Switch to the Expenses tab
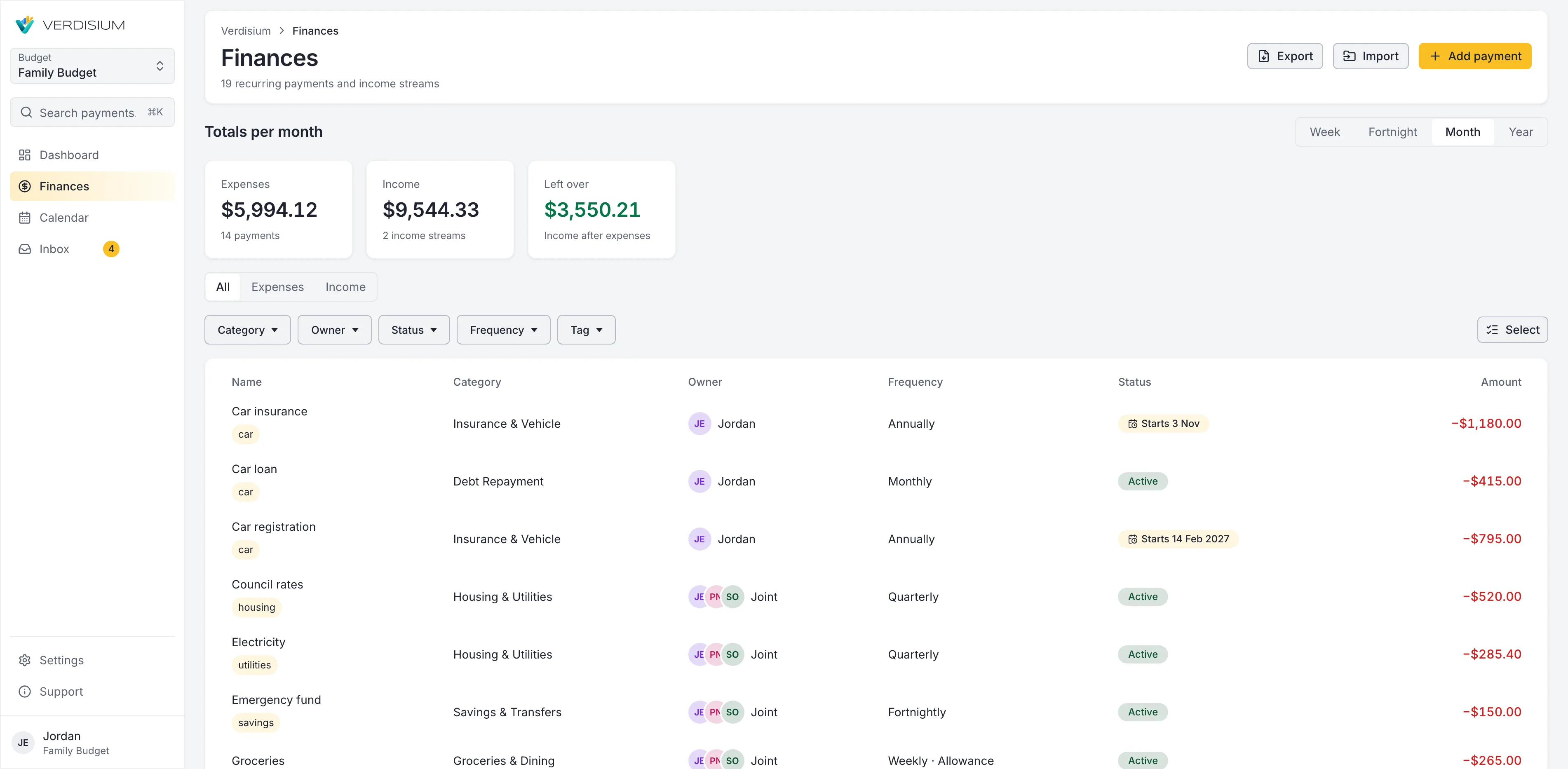This screenshot has width=1568, height=769. point(277,286)
